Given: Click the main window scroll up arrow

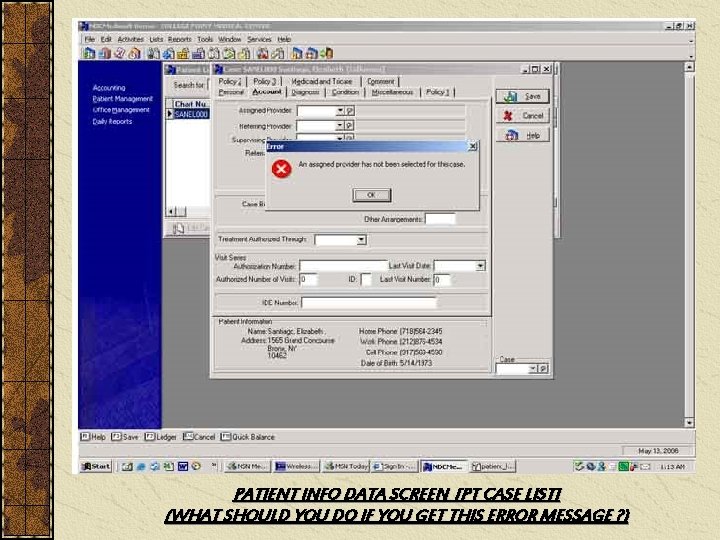Looking at the screenshot, I should tap(689, 67).
